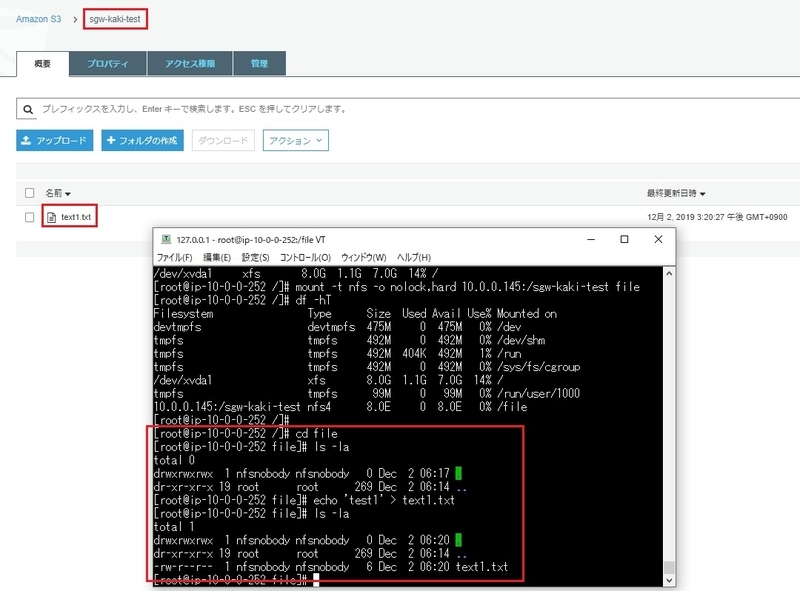
Task: Click the echo 'test1' command line
Action: [x=304, y=500]
